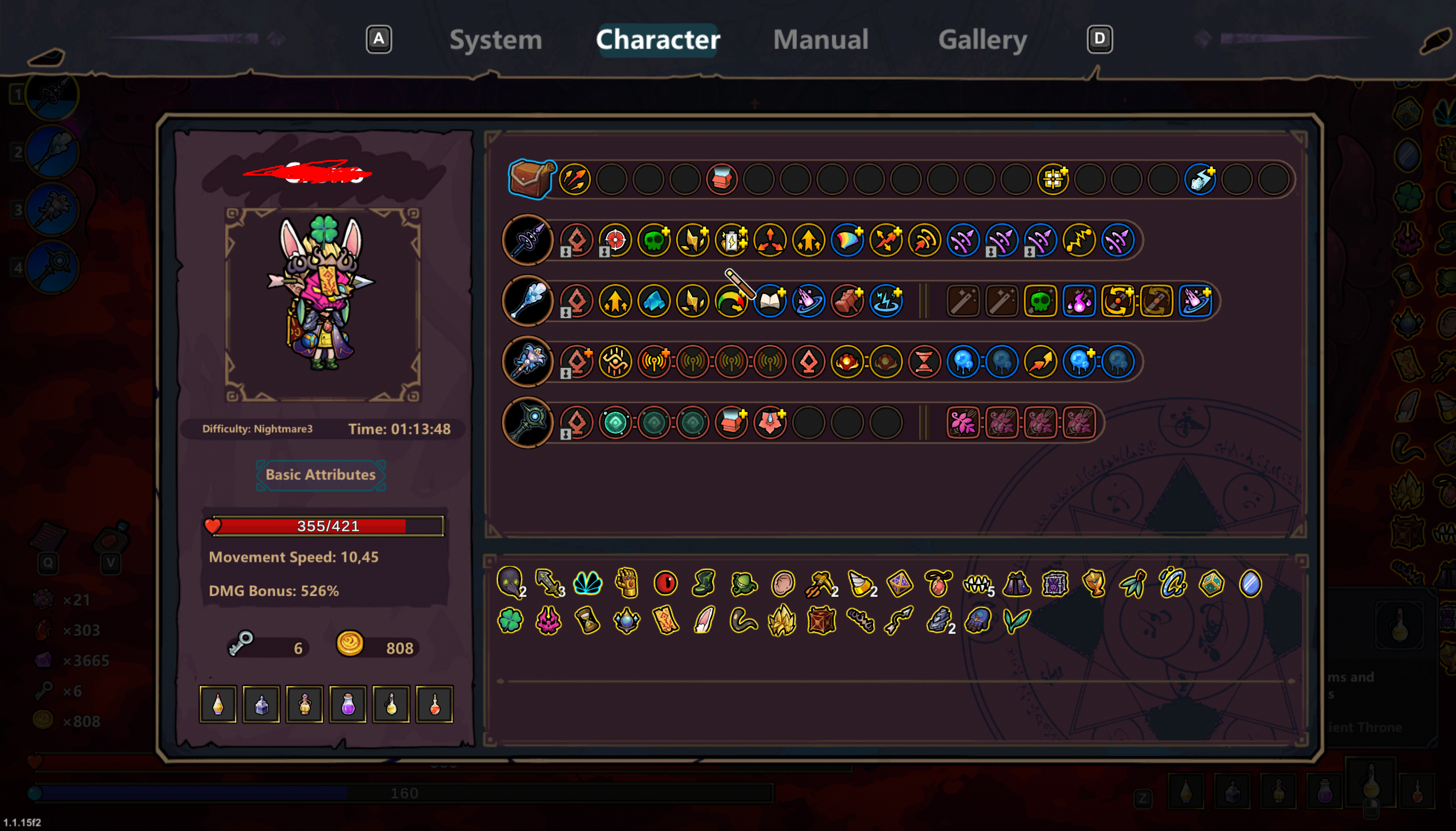Select the purple round potion slot
Screen dimensions: 1456x831
[x=348, y=705]
